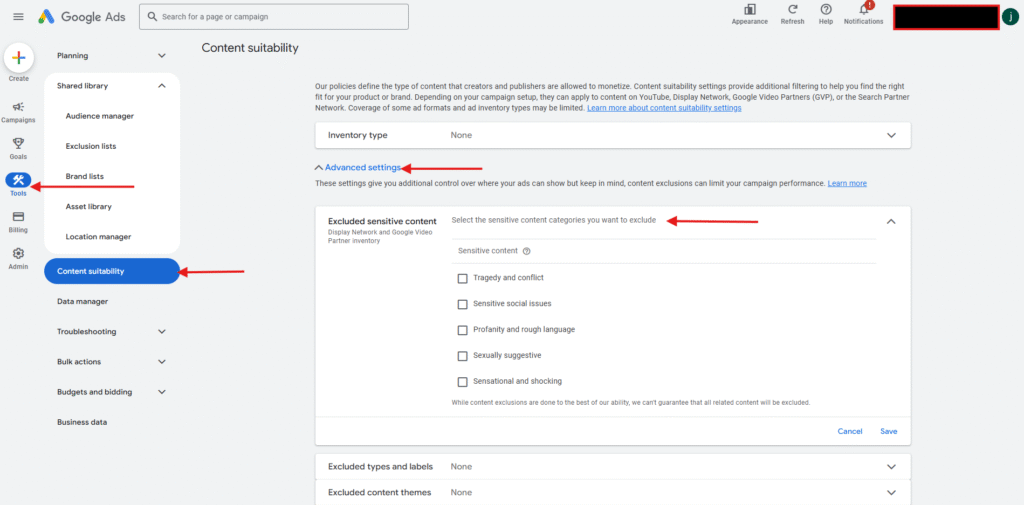
Task: Click the Cancel button
Action: (850, 431)
